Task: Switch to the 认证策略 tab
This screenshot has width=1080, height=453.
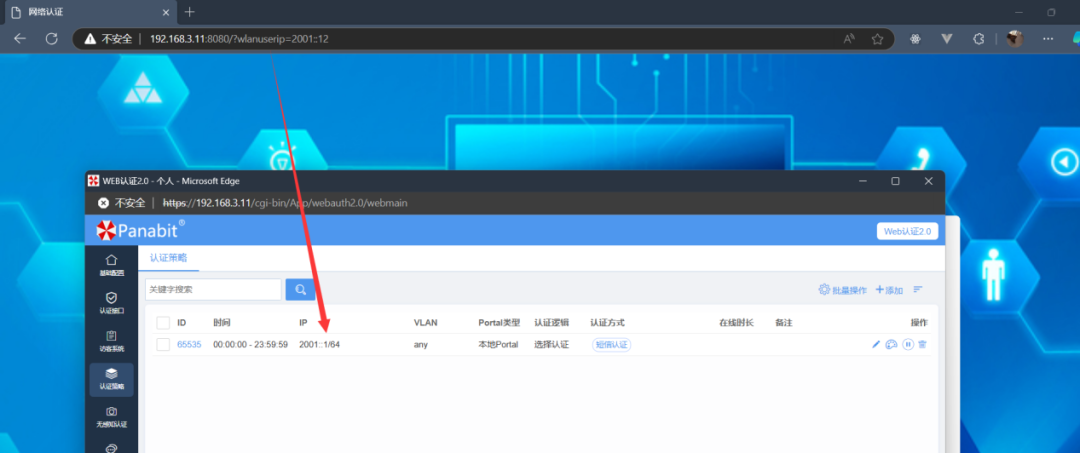Action: 169,258
